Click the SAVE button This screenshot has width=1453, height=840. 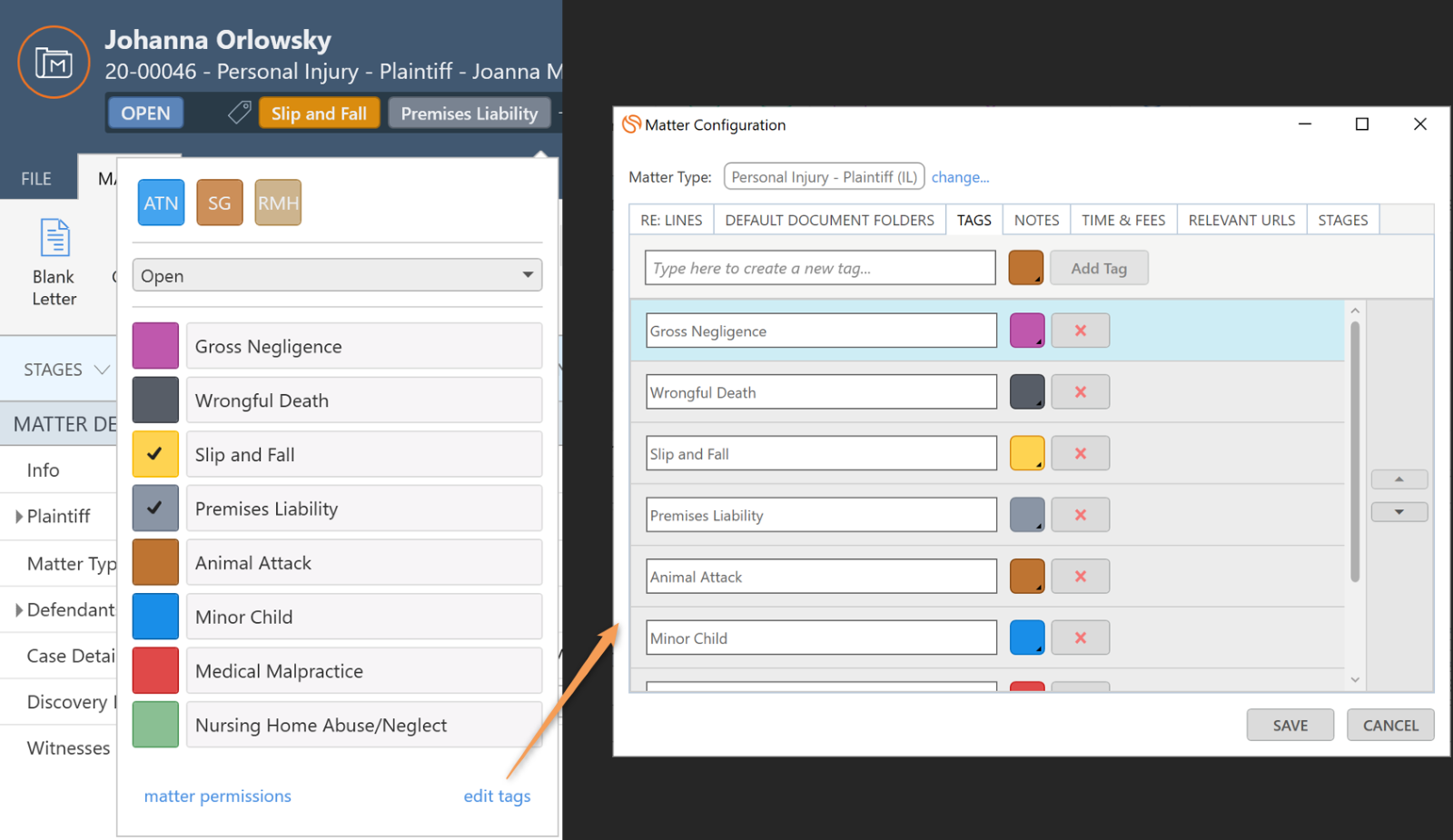click(1290, 725)
